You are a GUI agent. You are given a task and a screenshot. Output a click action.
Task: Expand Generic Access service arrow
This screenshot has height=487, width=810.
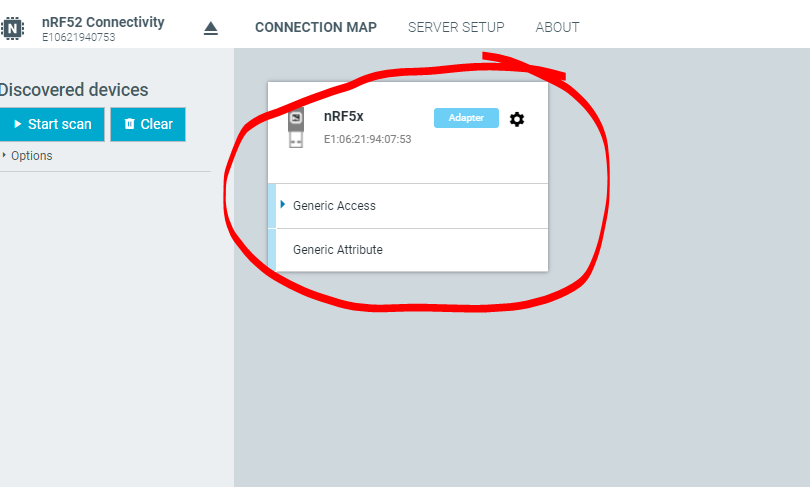283,205
